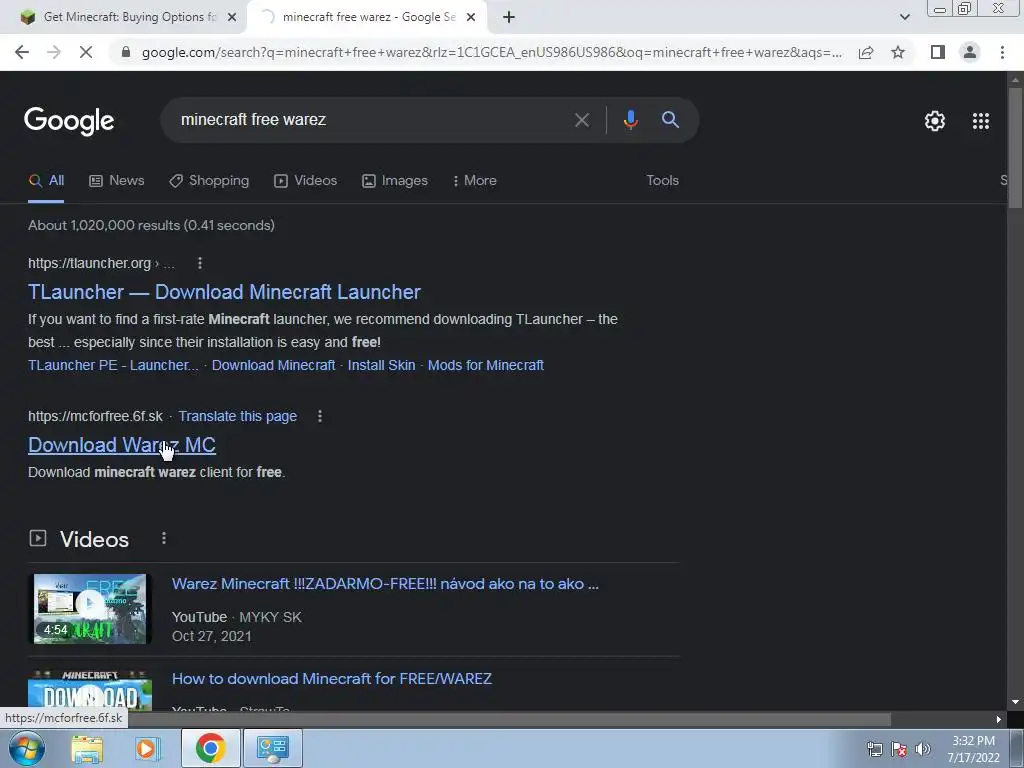
Task: Submit search with magnifier icon
Action: 670,120
